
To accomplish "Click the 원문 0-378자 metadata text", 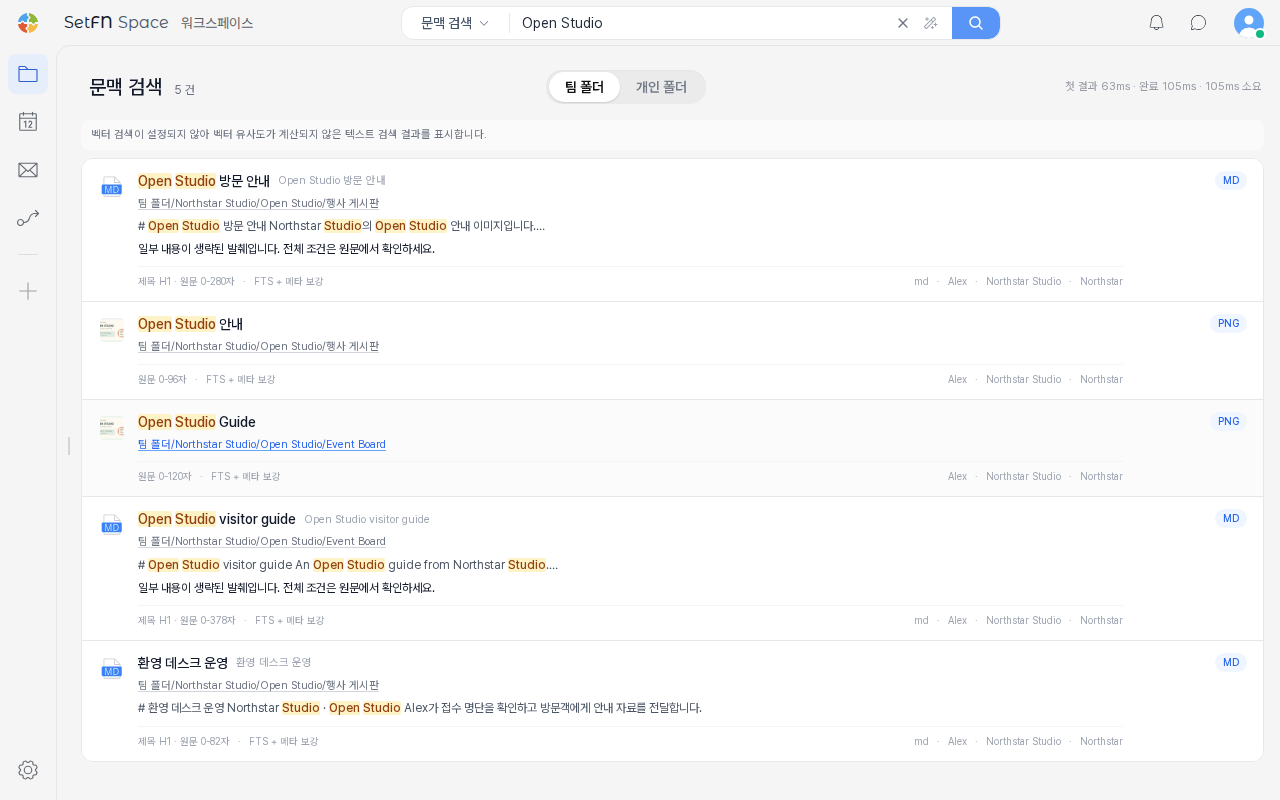I will pos(208,620).
